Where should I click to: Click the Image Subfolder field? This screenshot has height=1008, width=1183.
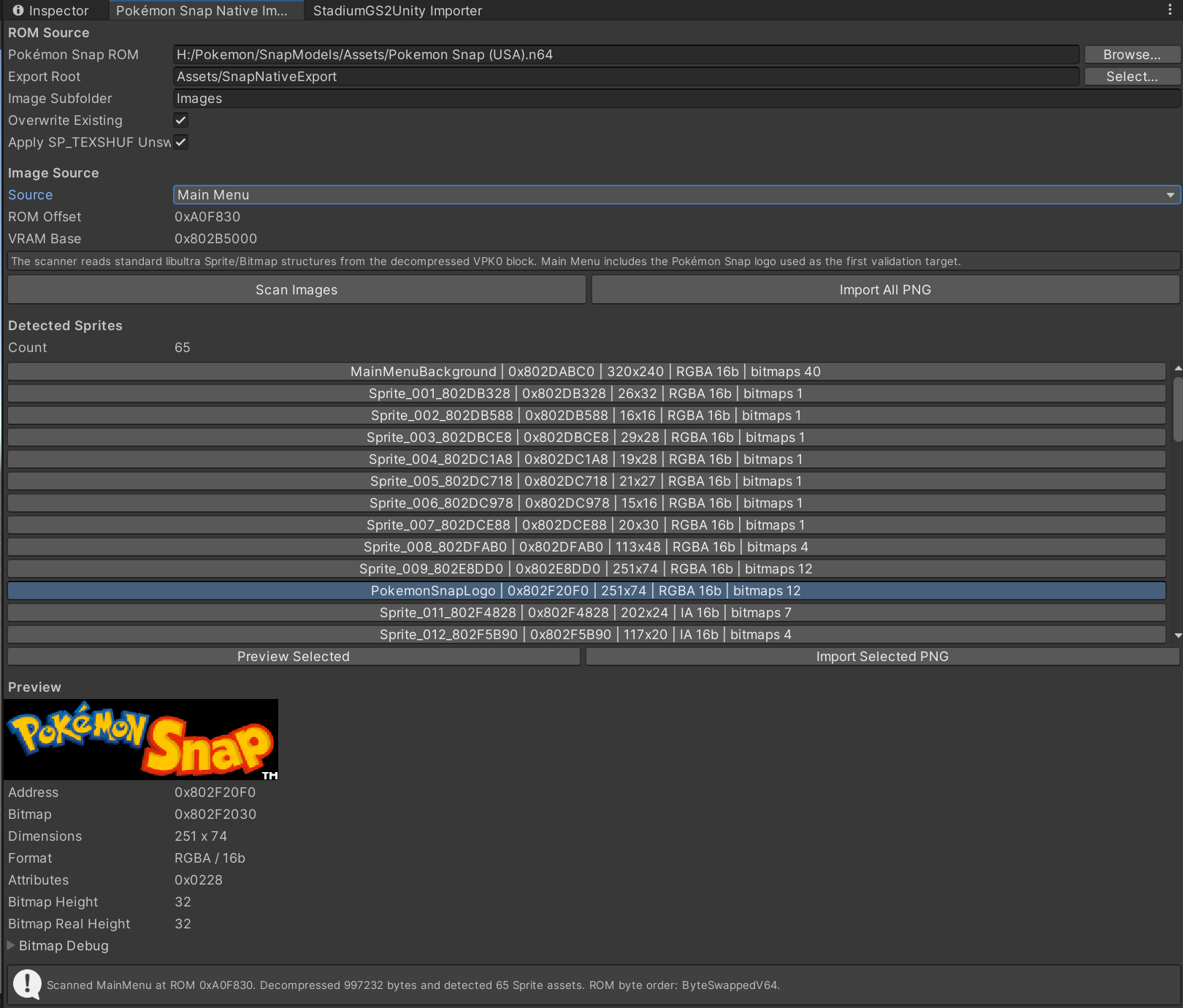point(676,99)
